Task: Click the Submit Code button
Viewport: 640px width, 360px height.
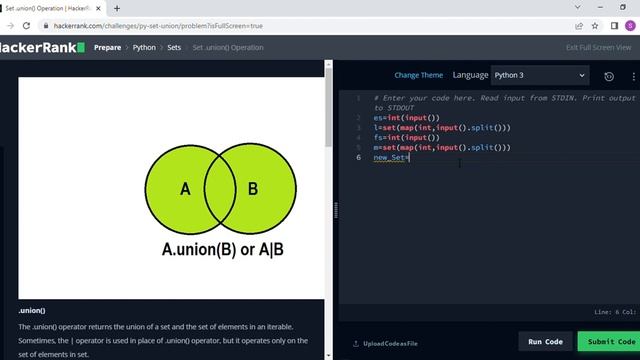Action: [610, 342]
